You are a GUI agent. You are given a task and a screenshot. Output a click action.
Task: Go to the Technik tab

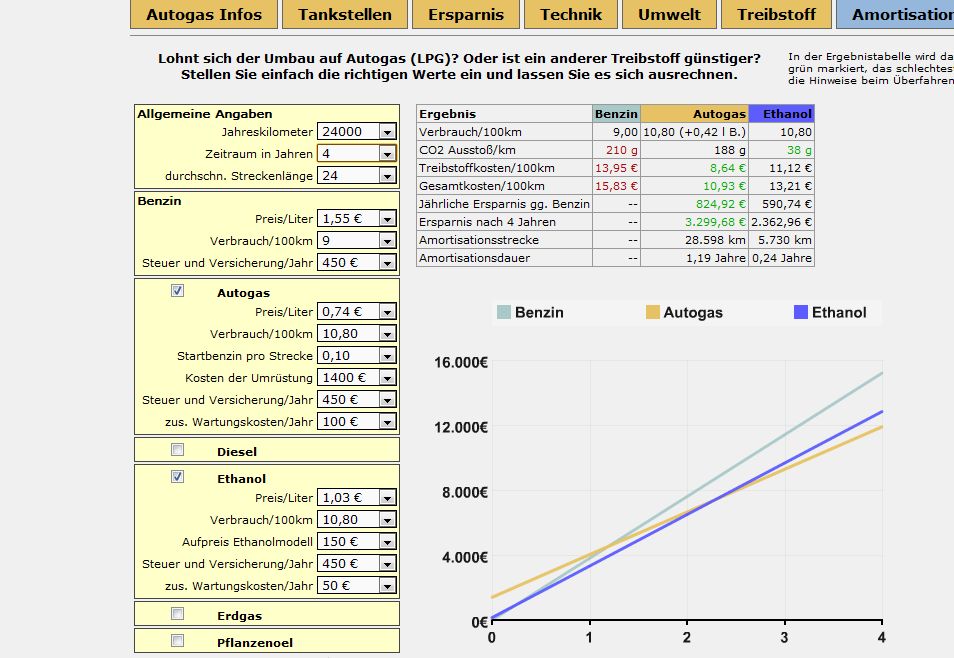point(571,15)
